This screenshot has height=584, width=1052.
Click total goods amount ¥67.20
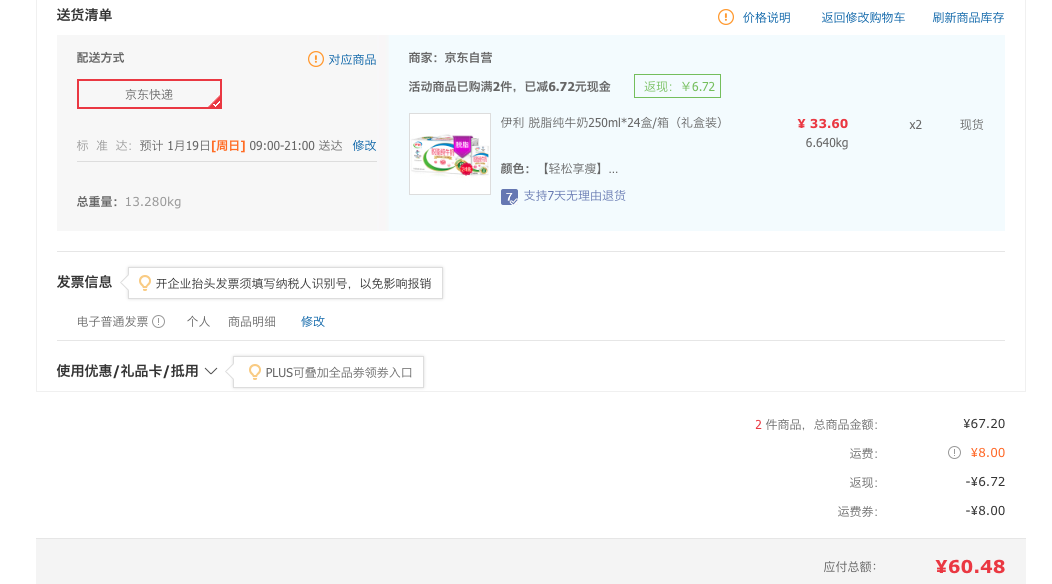coord(984,424)
